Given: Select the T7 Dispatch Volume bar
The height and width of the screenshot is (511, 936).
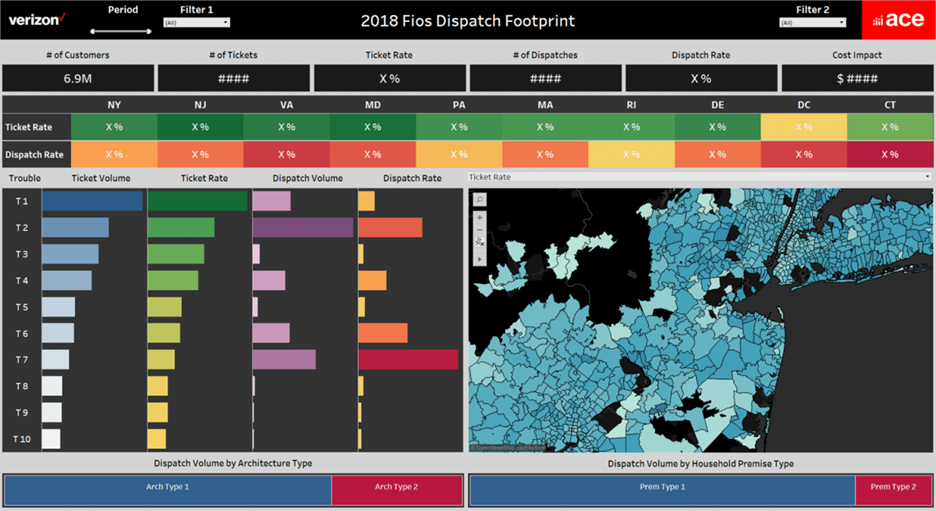Looking at the screenshot, I should (x=284, y=359).
